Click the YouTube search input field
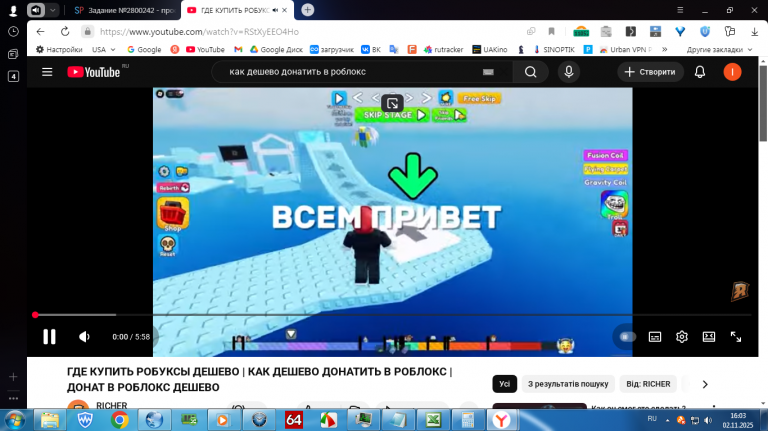This screenshot has height=431, width=768. coord(353,72)
